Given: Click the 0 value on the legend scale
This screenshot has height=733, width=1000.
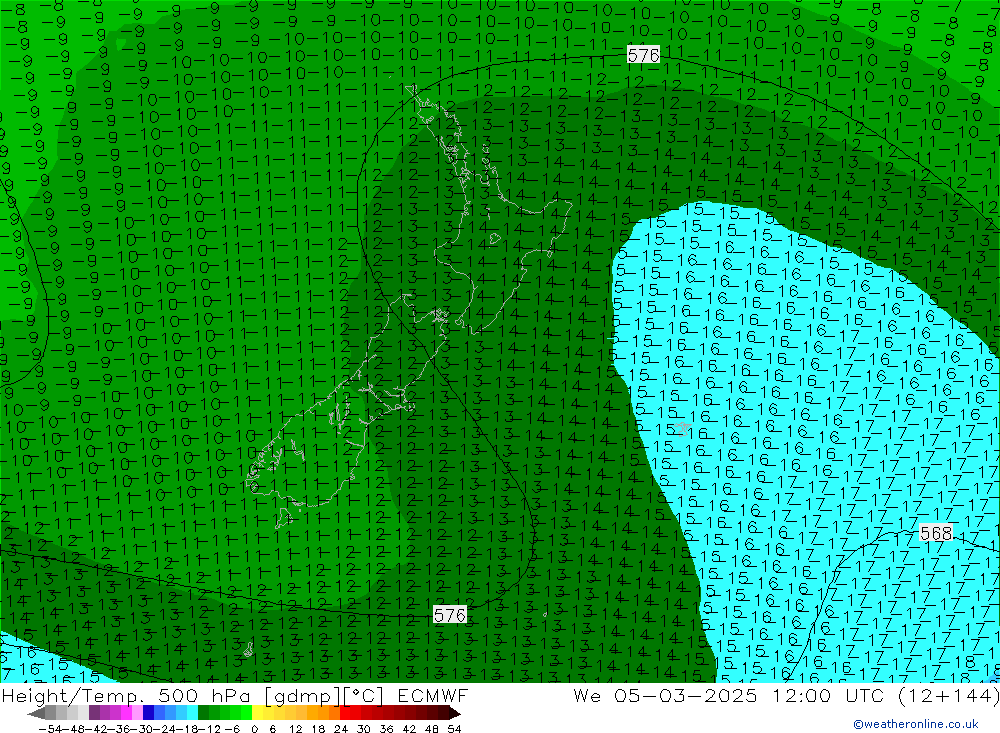Looking at the screenshot, I should click(254, 729).
